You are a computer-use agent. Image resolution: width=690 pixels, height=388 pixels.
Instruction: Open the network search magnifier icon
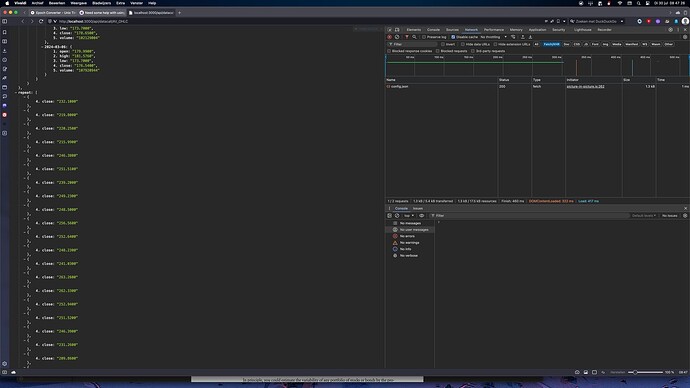414,37
